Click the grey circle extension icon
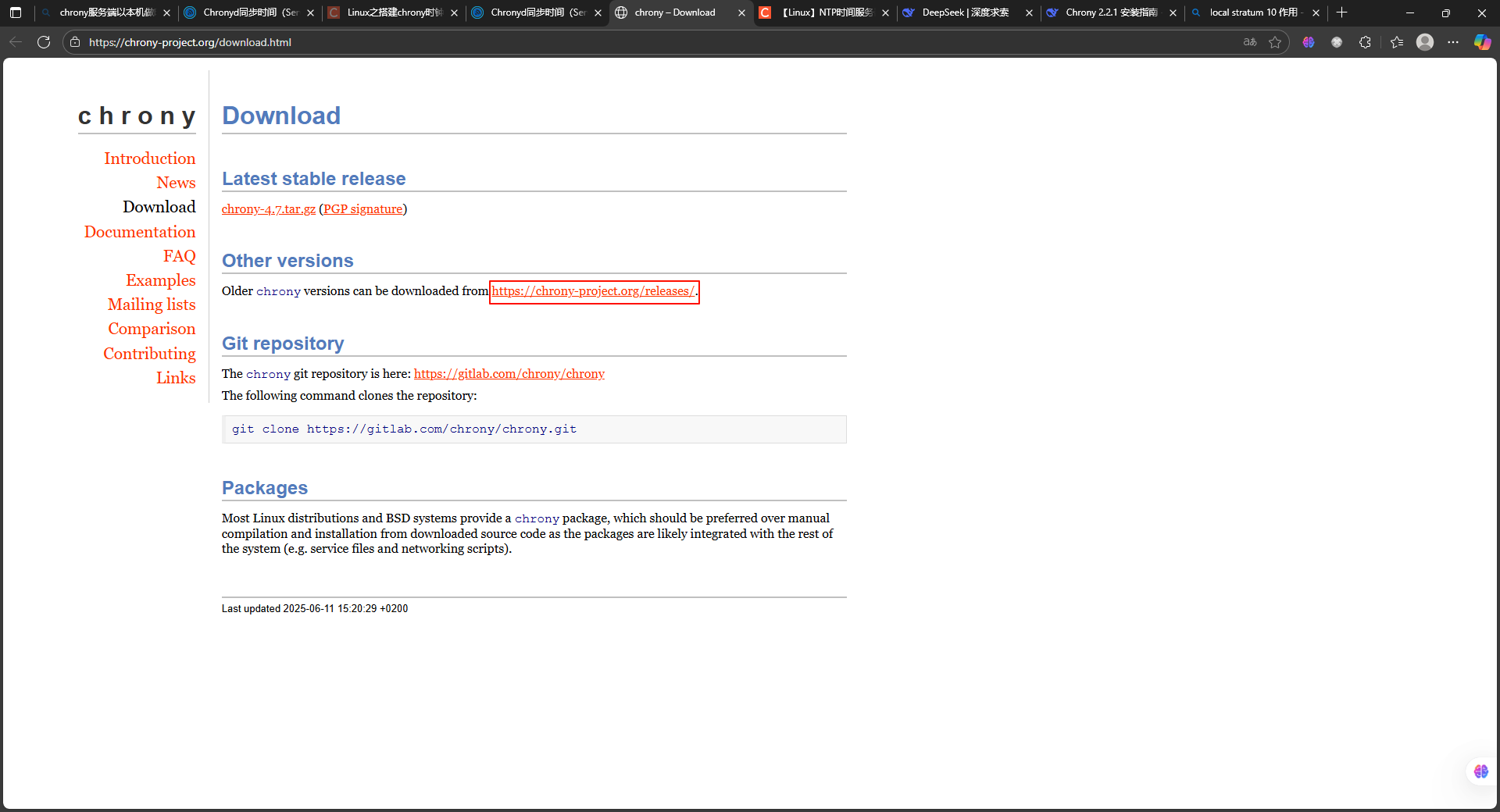 coord(1337,42)
